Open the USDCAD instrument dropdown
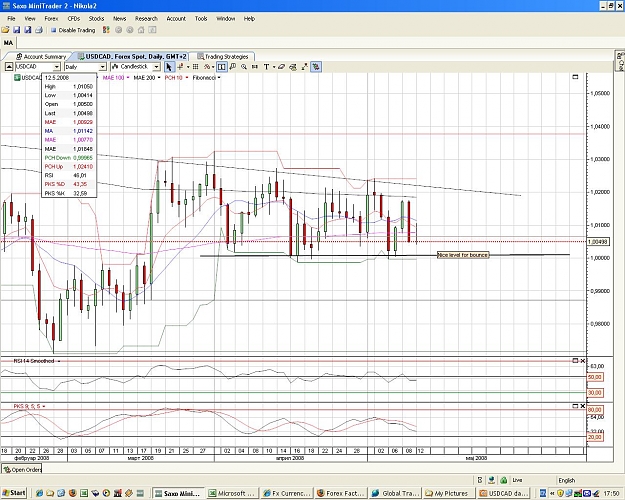625x500 pixels. pos(56,67)
